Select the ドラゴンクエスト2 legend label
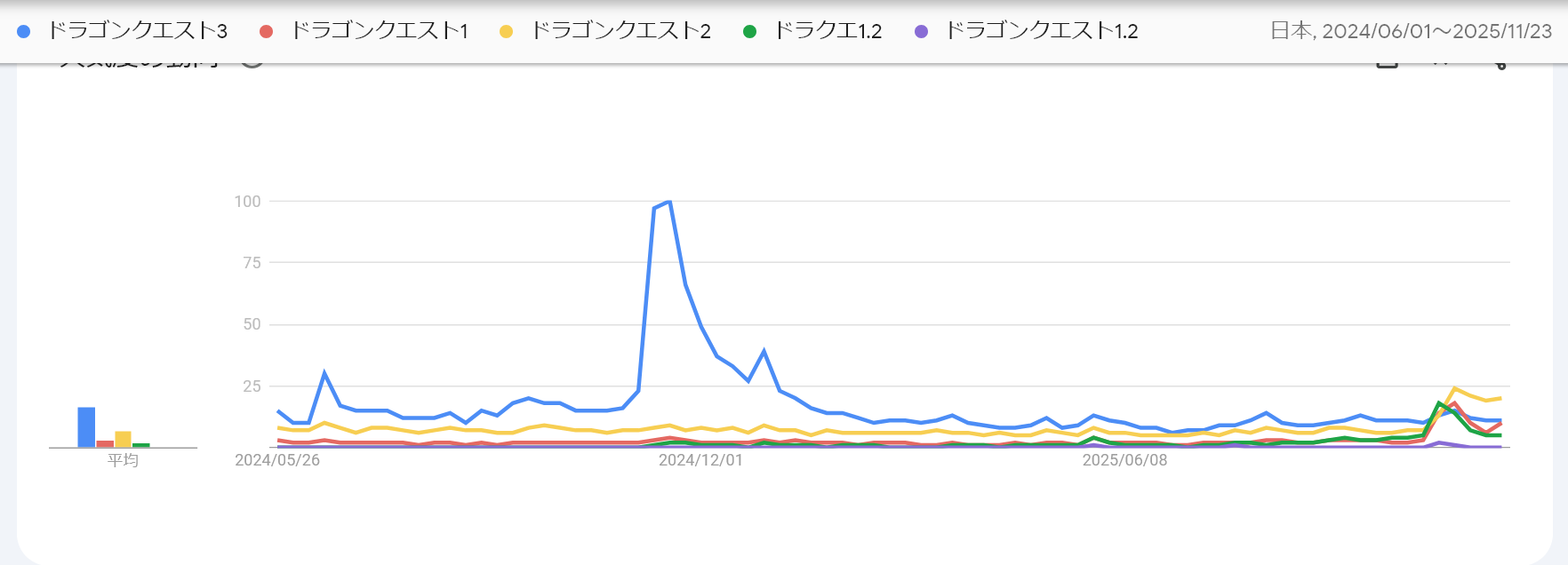1568x565 pixels. pos(621,31)
